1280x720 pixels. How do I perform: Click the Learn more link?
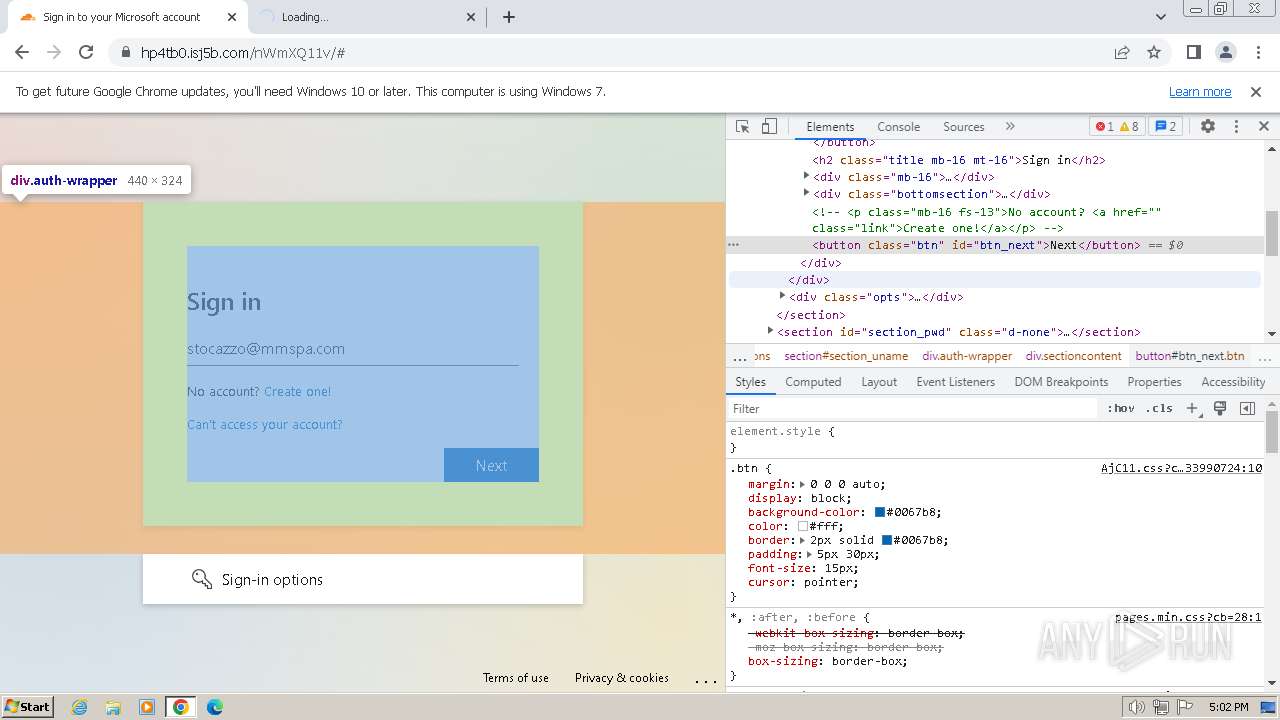1200,92
